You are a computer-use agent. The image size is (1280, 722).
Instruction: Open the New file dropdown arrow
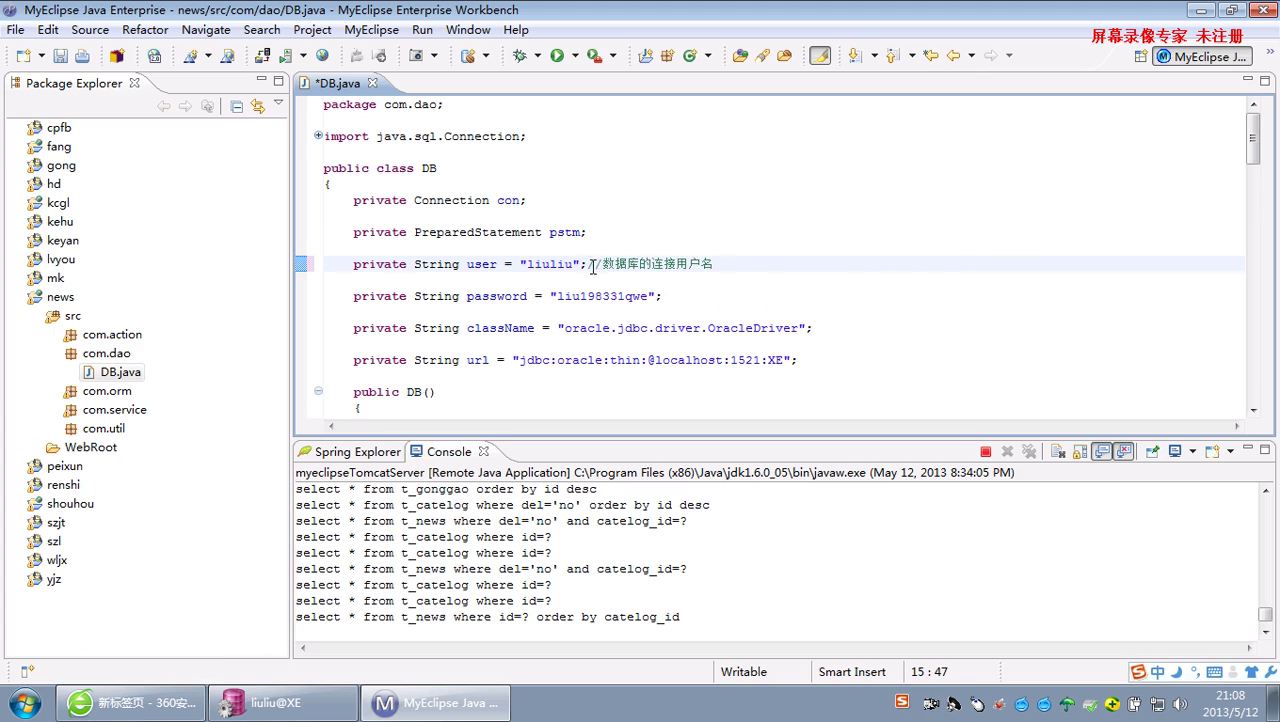[41, 56]
